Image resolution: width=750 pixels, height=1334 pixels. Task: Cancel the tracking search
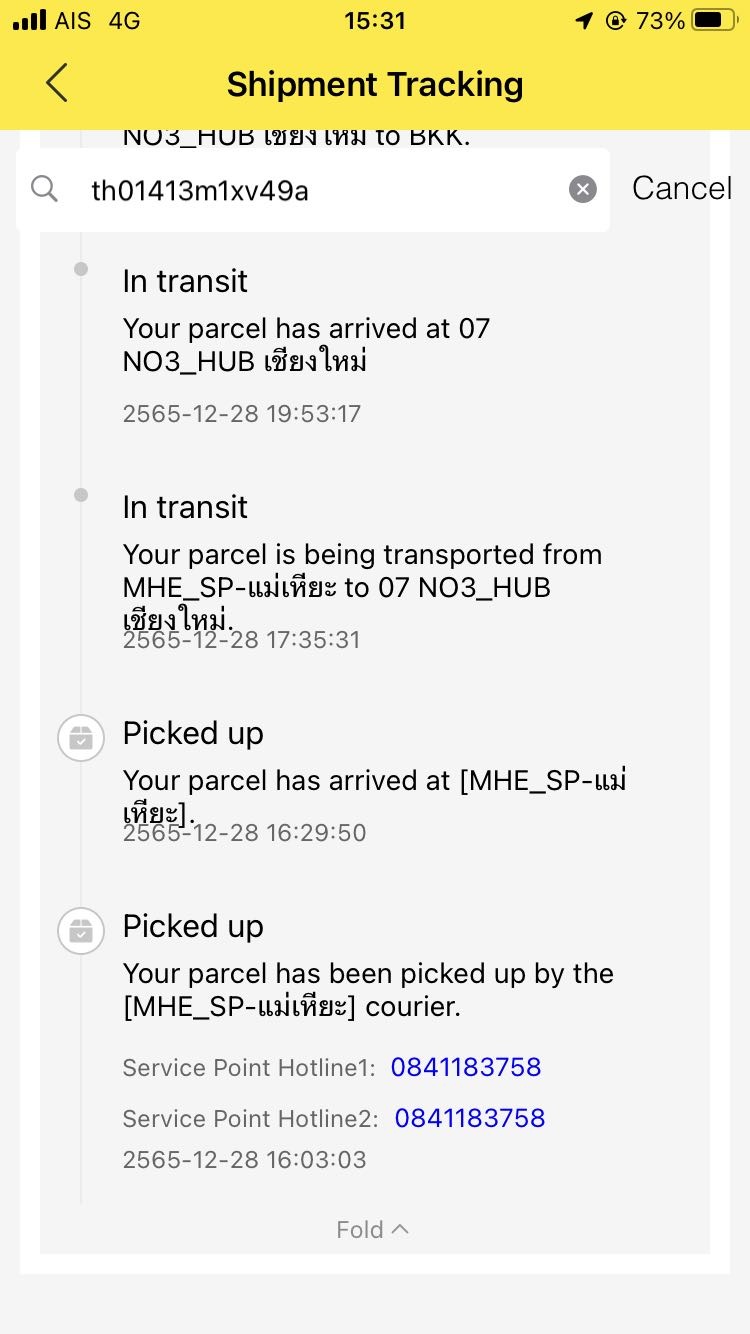coord(682,188)
